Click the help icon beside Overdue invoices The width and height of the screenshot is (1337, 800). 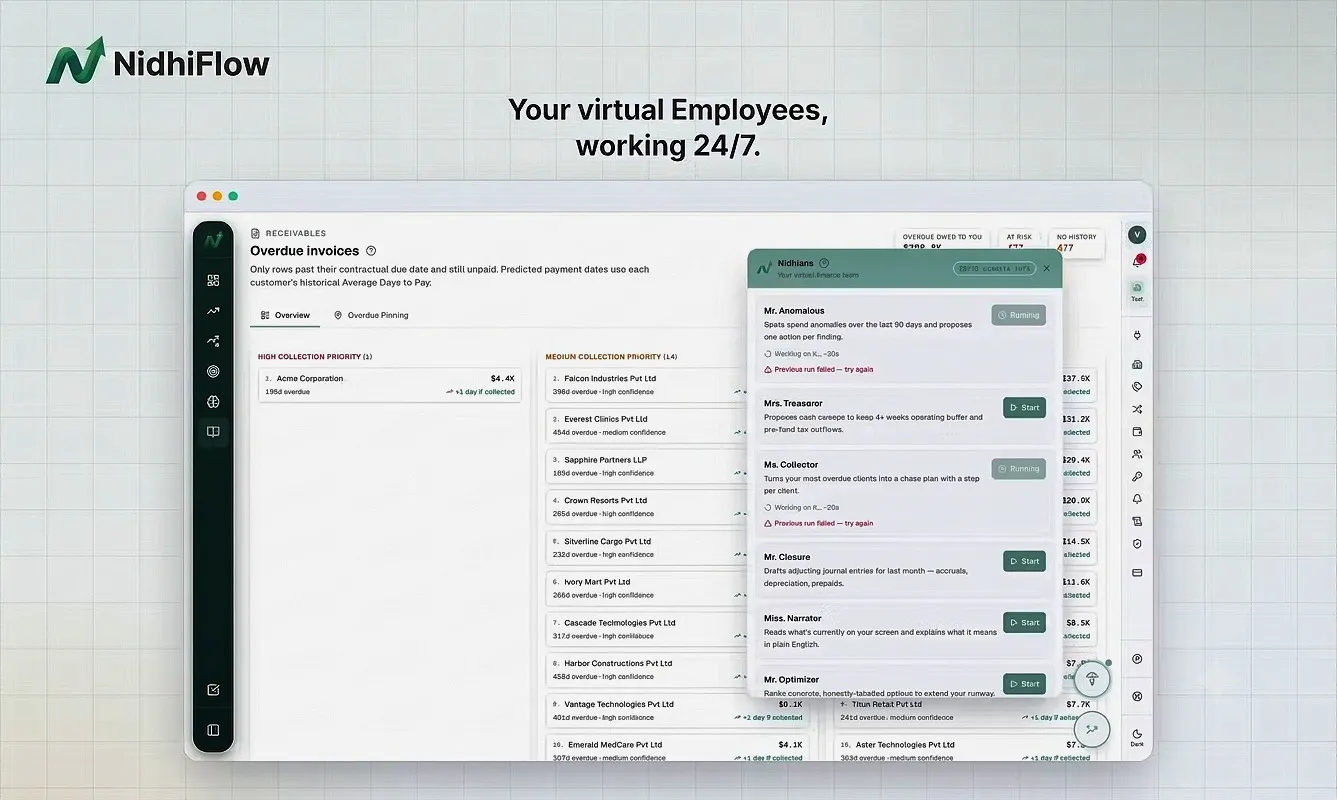pos(371,251)
